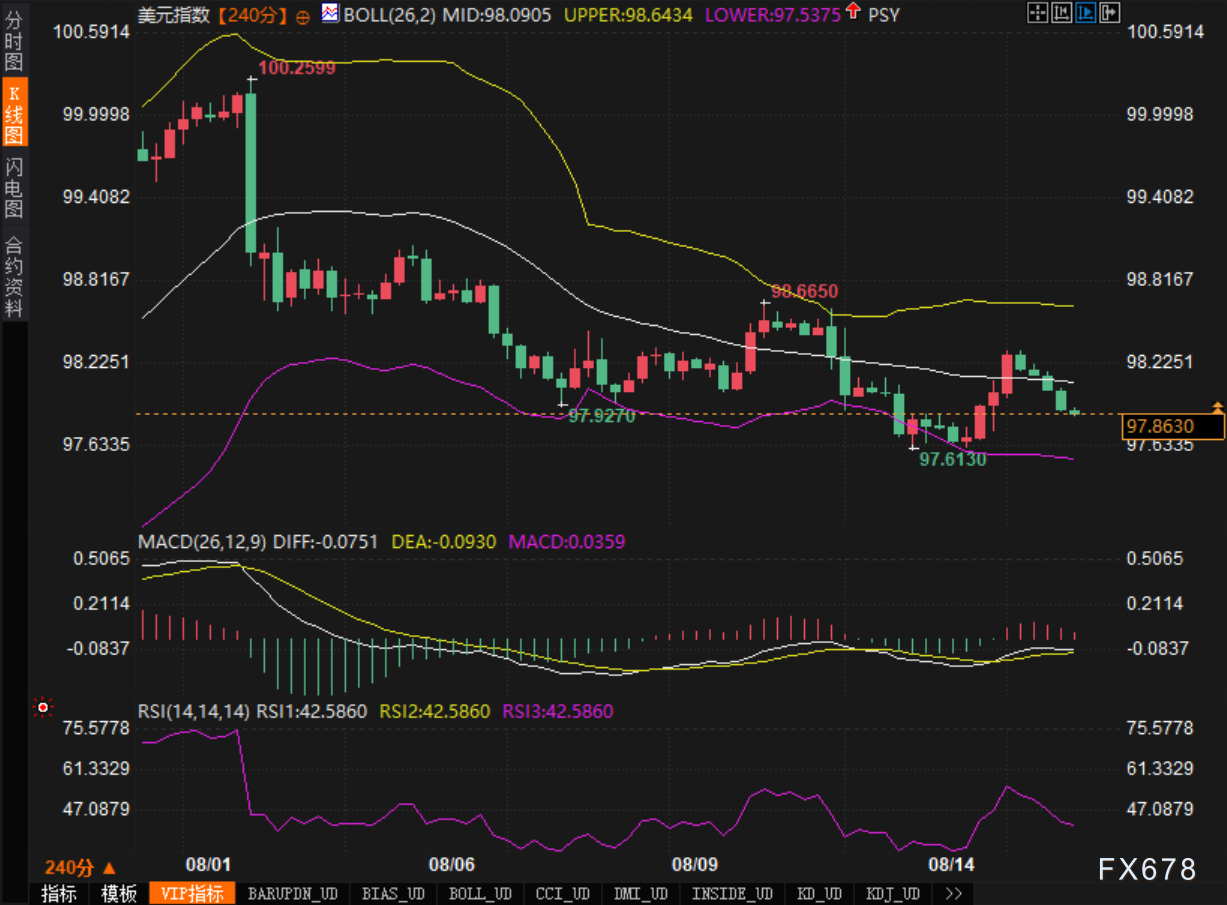Click the rightmost layout icon in top bar
Image resolution: width=1227 pixels, height=905 pixels.
coord(1108,13)
